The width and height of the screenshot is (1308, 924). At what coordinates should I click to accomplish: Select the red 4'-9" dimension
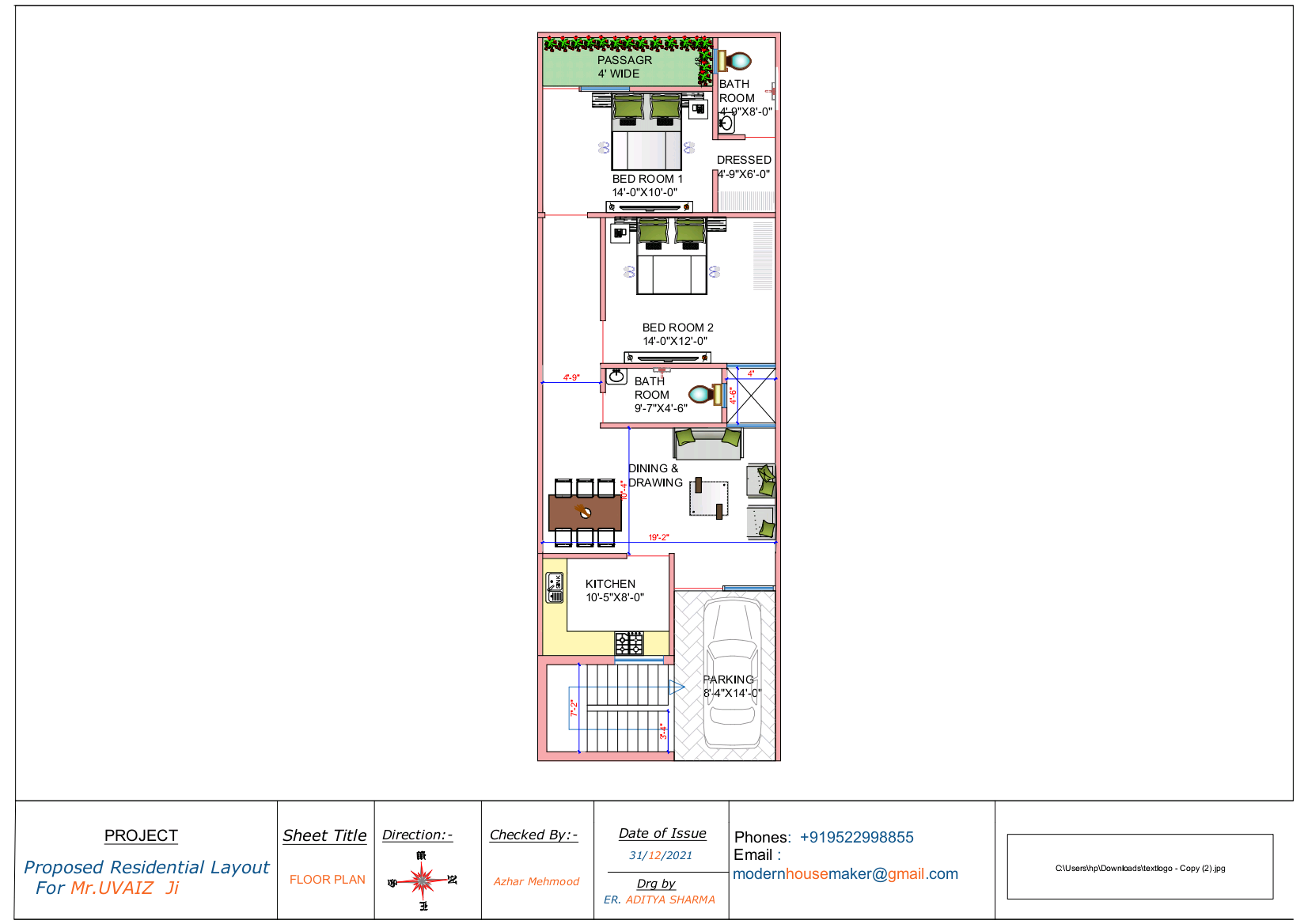tap(571, 377)
